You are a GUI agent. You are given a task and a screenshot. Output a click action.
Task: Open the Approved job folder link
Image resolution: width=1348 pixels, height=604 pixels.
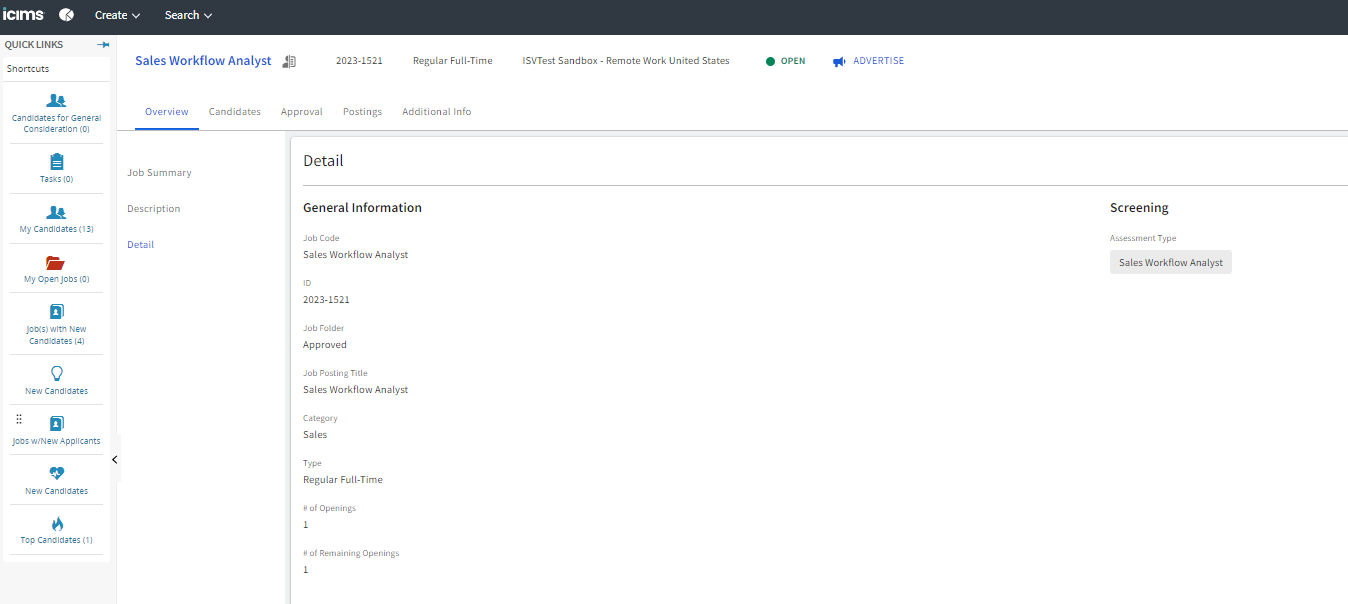[325, 345]
